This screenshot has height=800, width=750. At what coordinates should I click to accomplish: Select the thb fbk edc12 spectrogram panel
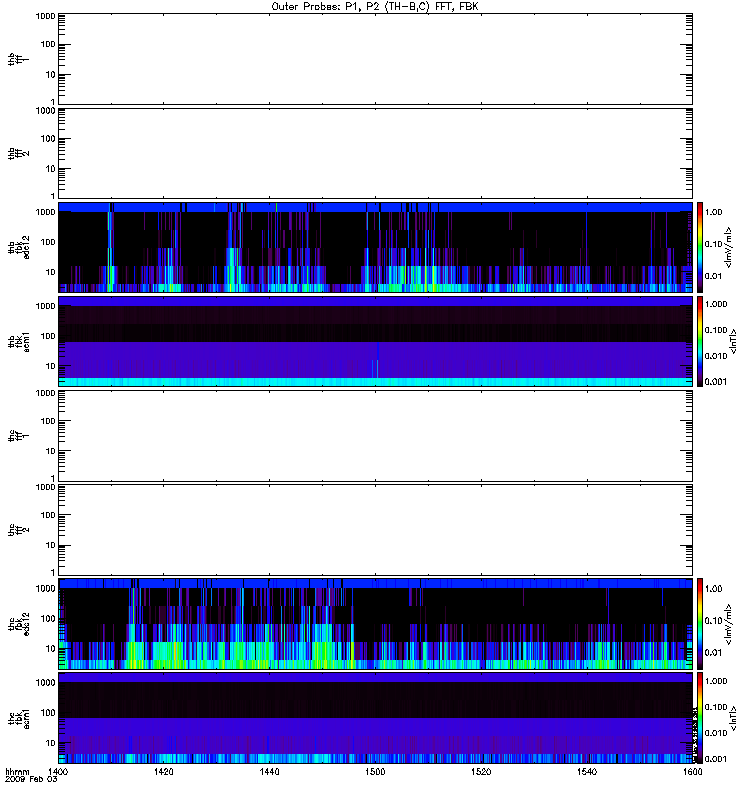pos(375,247)
